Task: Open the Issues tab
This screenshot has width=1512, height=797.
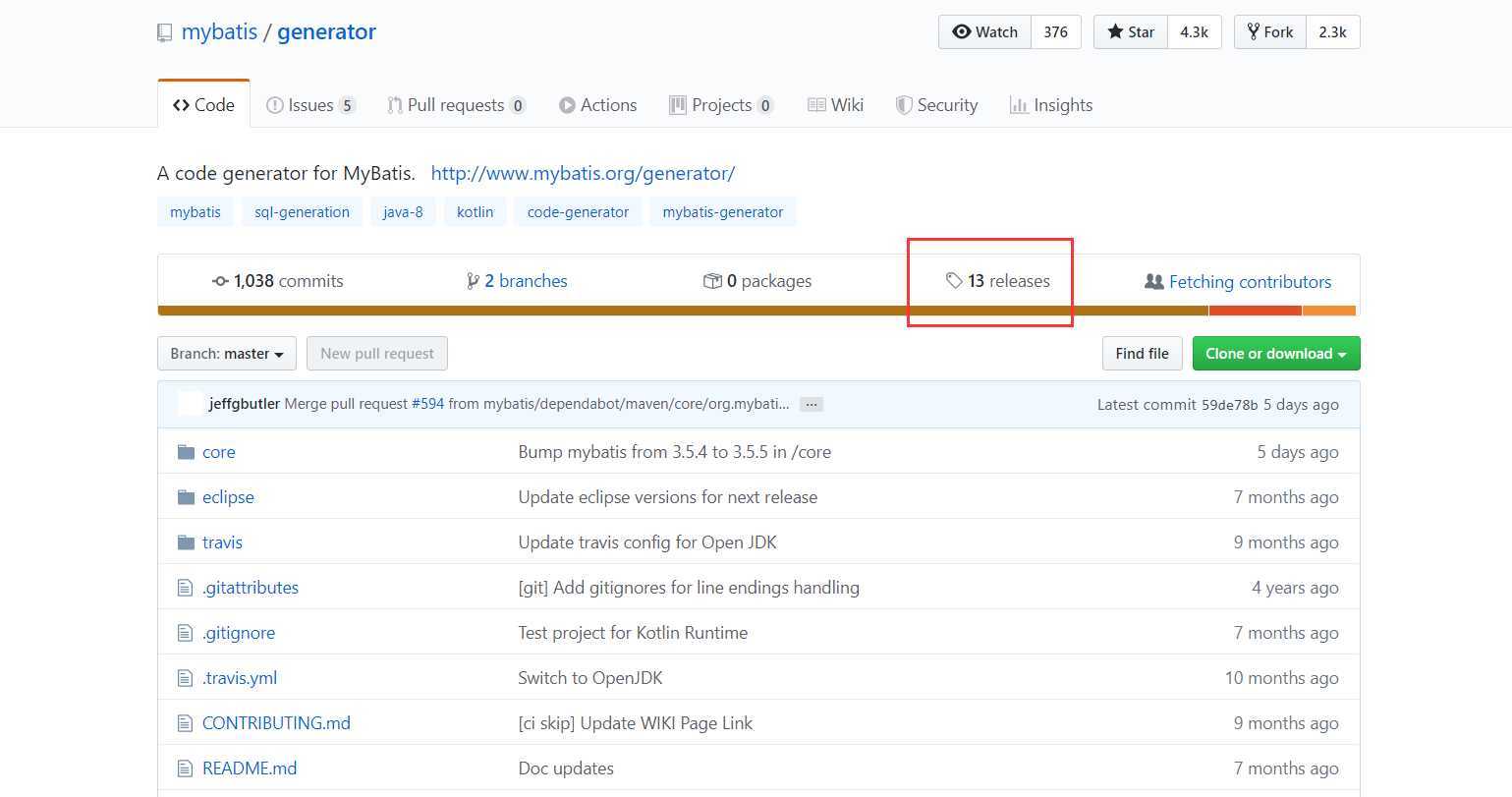Action: [310, 105]
